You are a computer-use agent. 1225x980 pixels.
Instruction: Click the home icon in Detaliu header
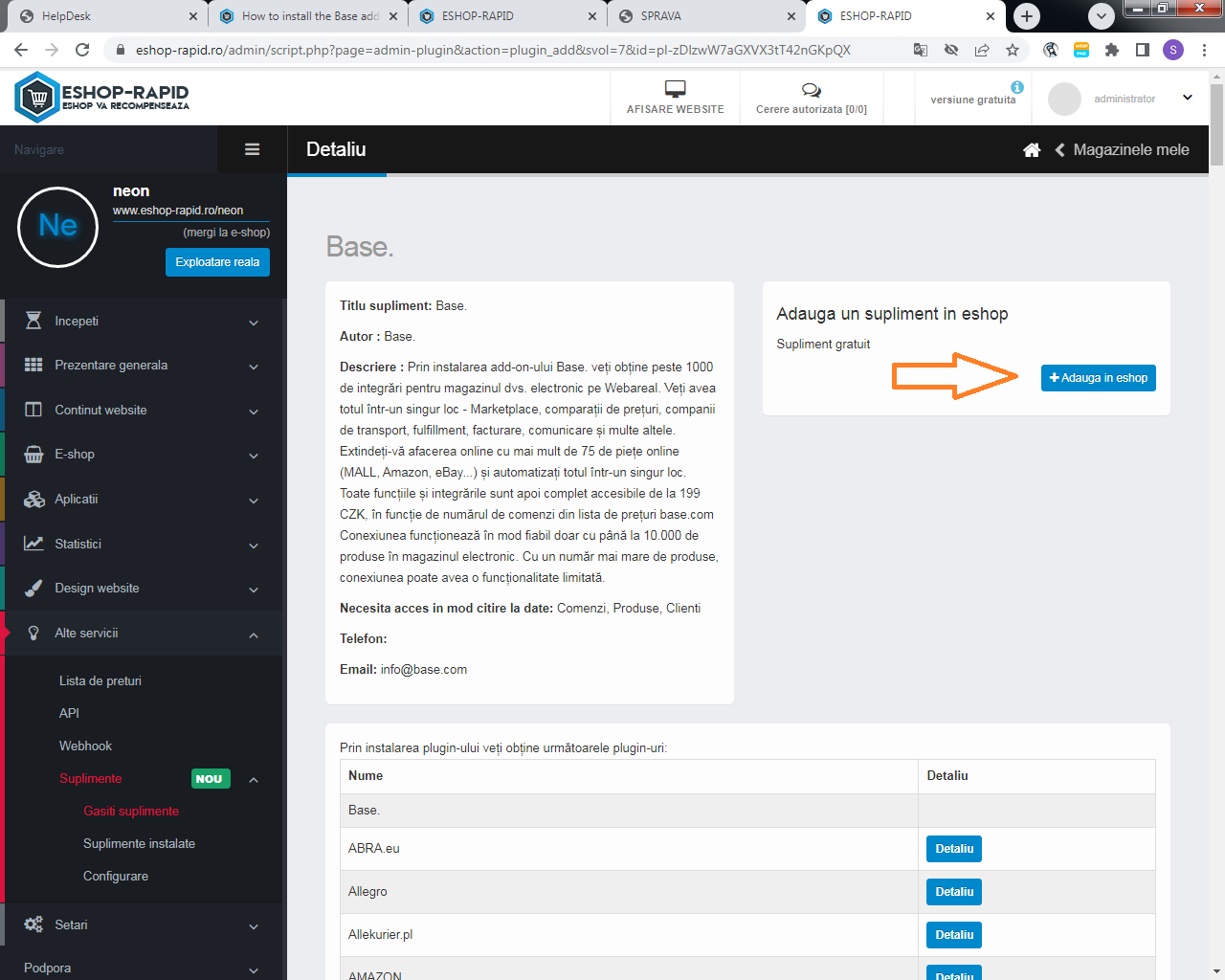click(1032, 149)
